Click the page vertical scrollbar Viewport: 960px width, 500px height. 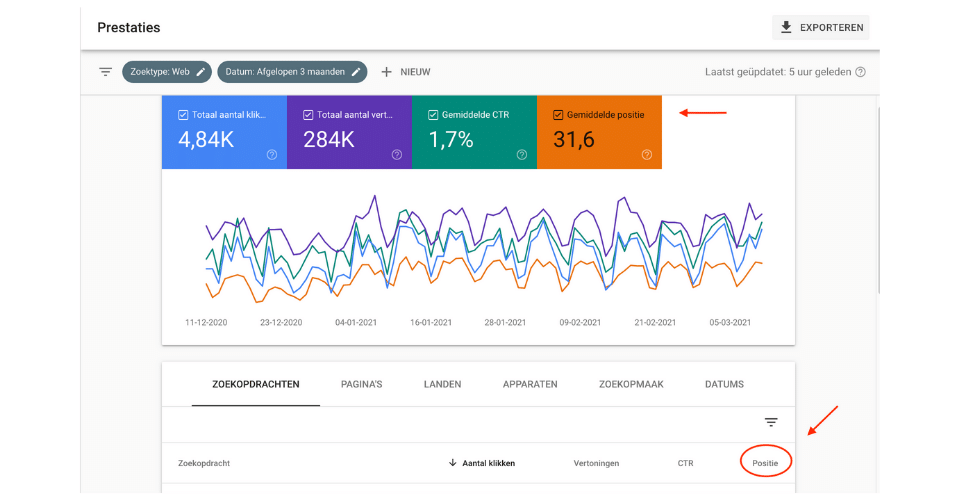tap(878, 201)
